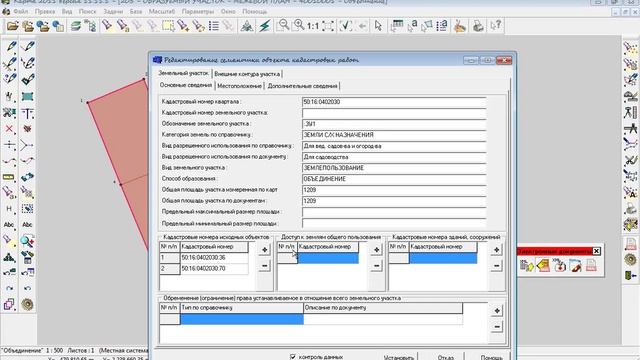The image size is (640, 360).
Task: Click the empty land parcel cadastral number field
Action: coord(394,113)
